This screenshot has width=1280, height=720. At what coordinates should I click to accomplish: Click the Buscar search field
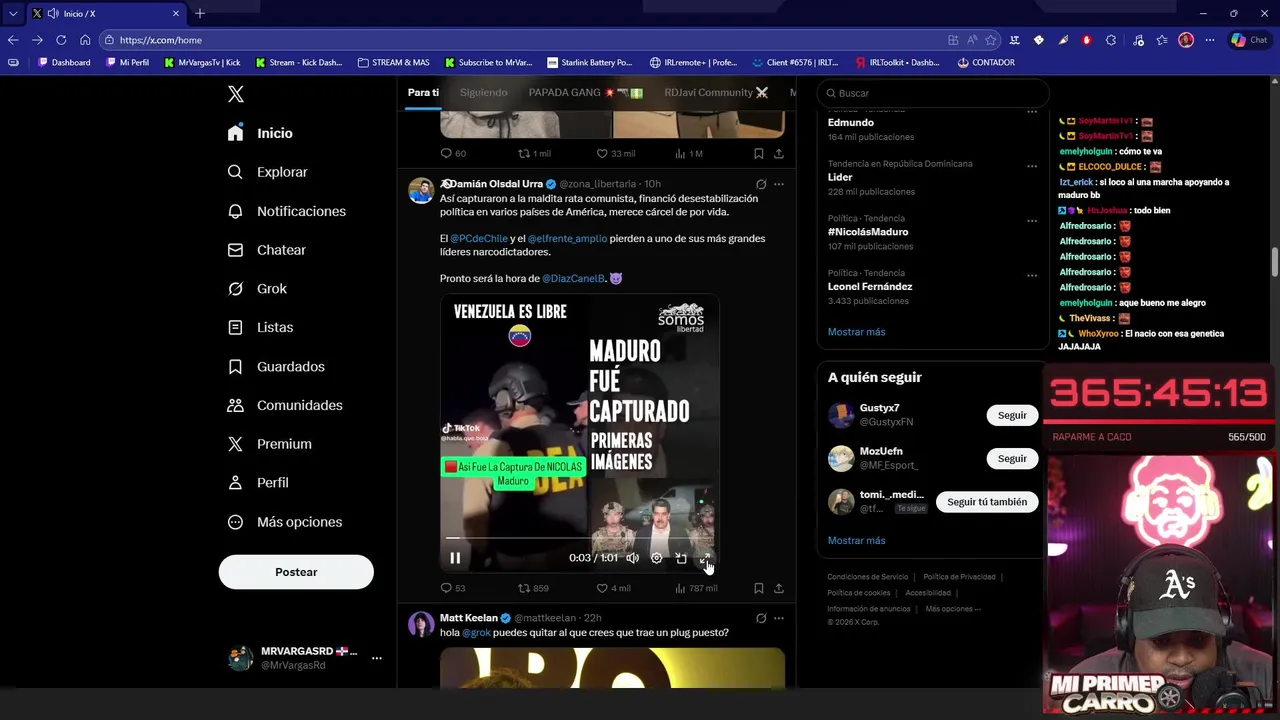pos(934,93)
